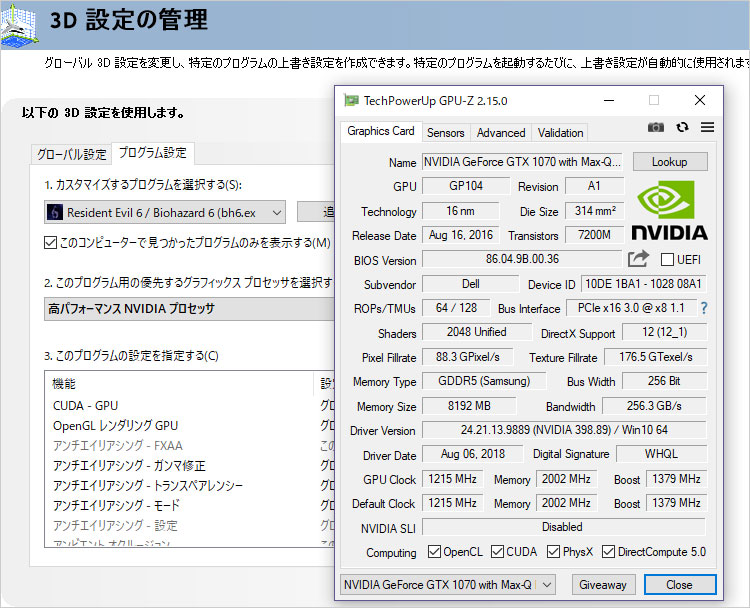Viewport: 750px width, 608px height.
Task: Click the 12 (12_1) DirectX Support value
Action: pos(664,332)
